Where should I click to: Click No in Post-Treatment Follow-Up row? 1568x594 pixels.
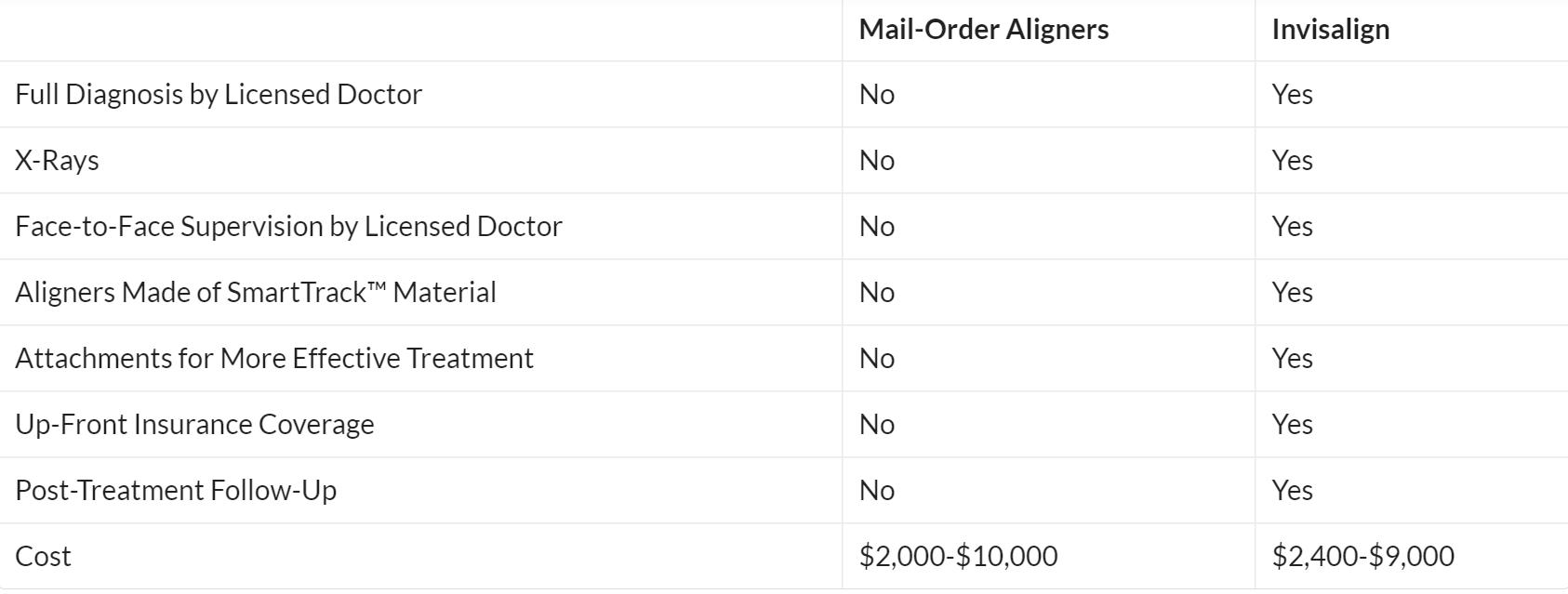876,491
